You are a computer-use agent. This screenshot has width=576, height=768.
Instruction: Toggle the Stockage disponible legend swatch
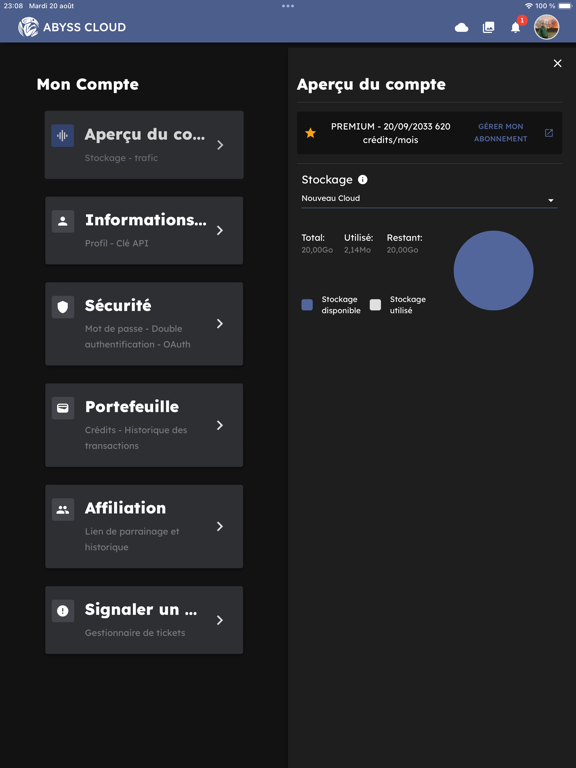pos(307,305)
